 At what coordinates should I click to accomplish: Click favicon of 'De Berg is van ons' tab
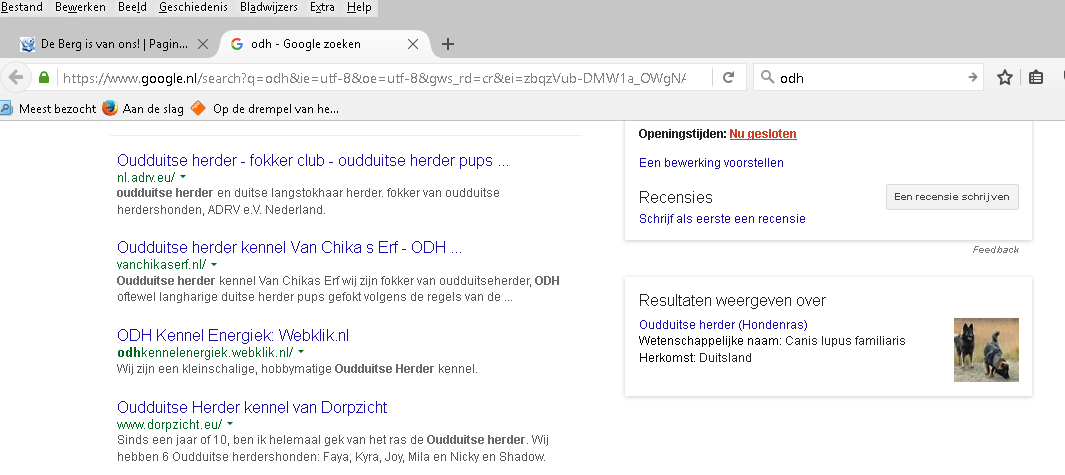pyautogui.click(x=27, y=44)
